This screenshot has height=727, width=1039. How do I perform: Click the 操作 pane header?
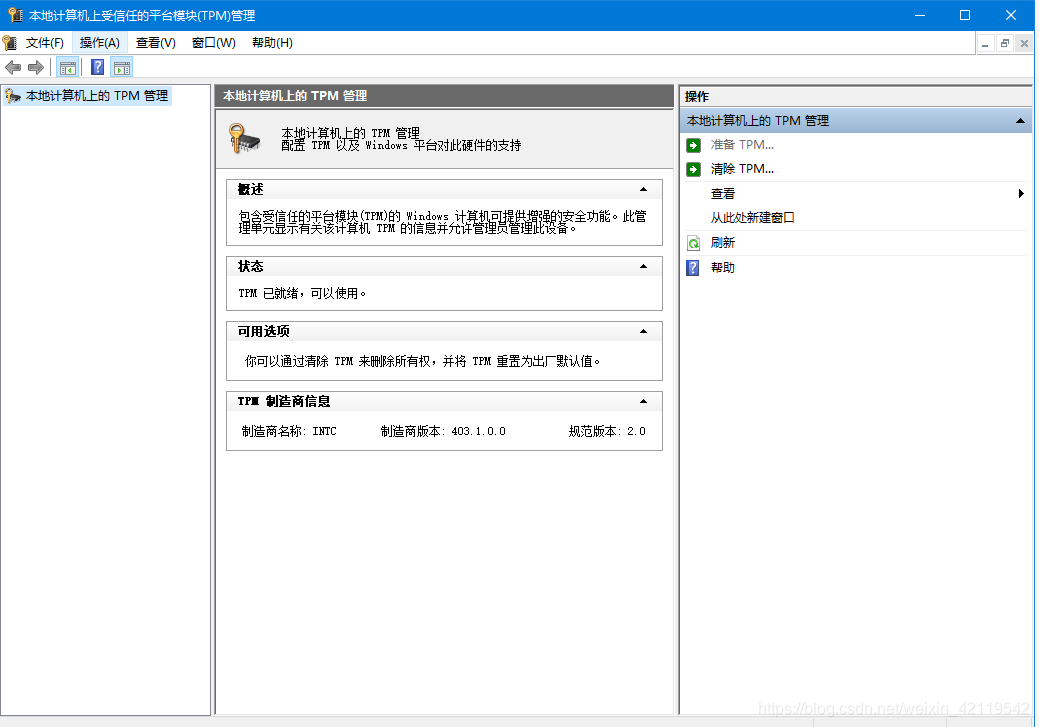(855, 97)
